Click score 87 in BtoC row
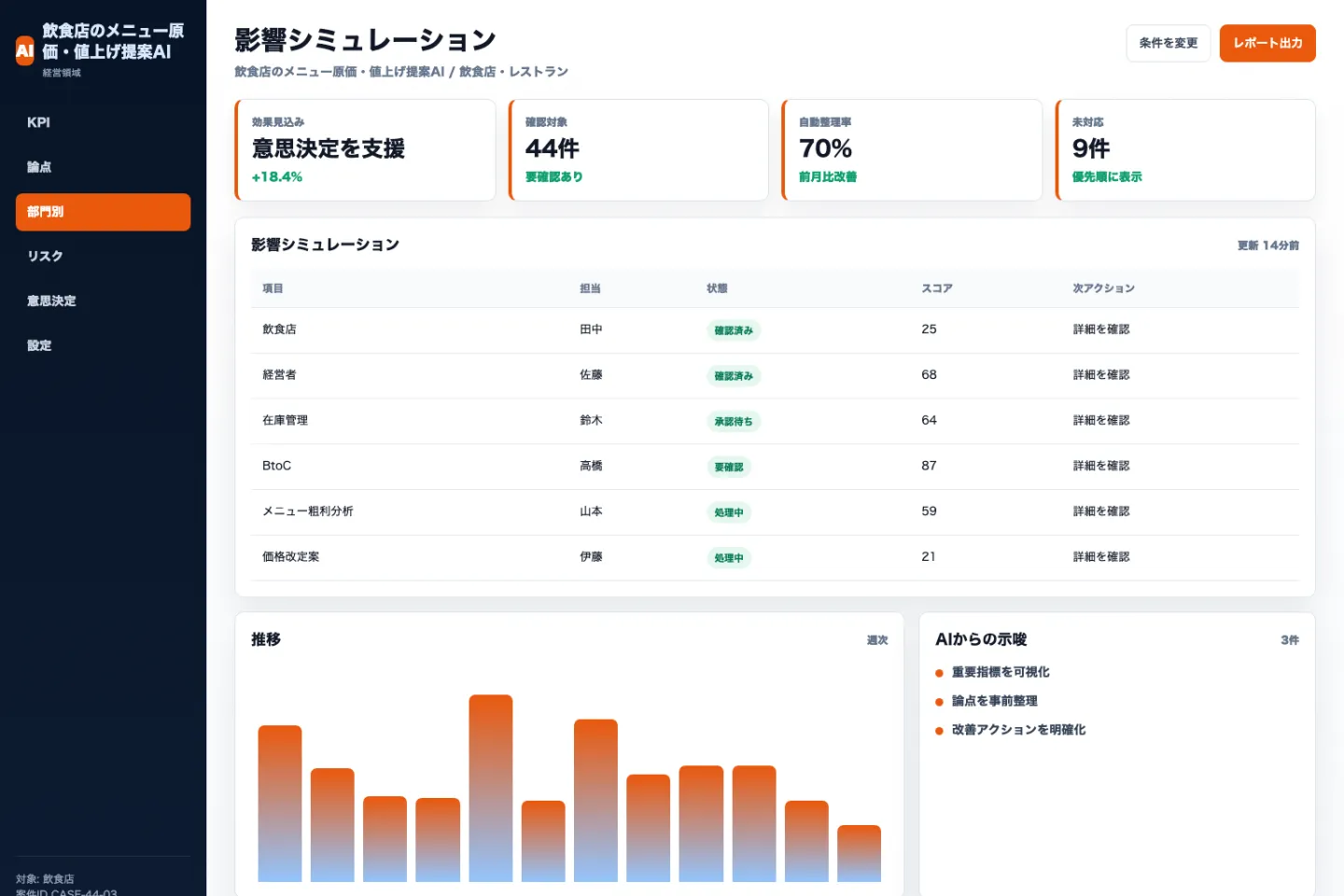Viewport: 1344px width, 896px height. [x=929, y=466]
